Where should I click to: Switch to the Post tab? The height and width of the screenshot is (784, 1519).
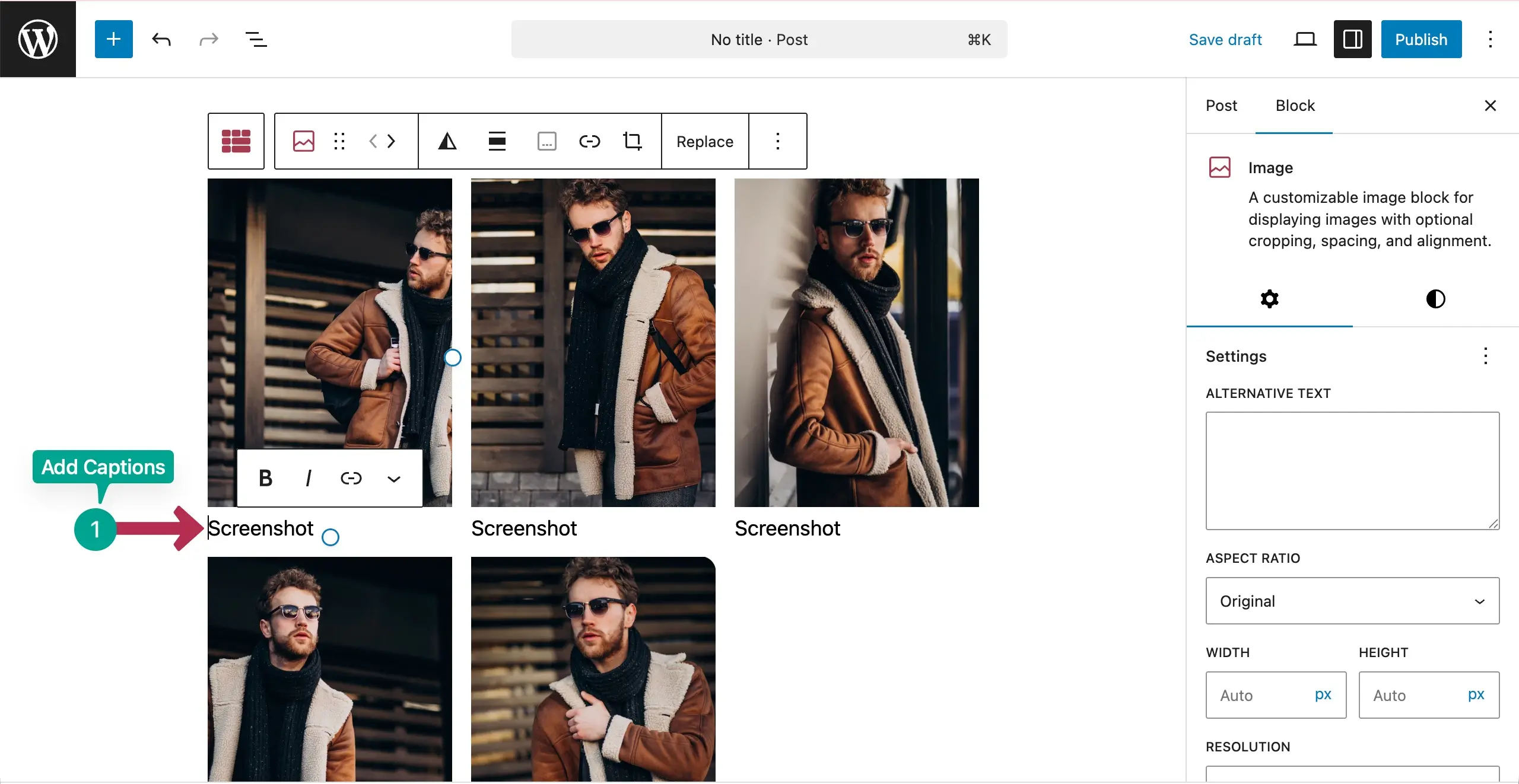tap(1221, 106)
